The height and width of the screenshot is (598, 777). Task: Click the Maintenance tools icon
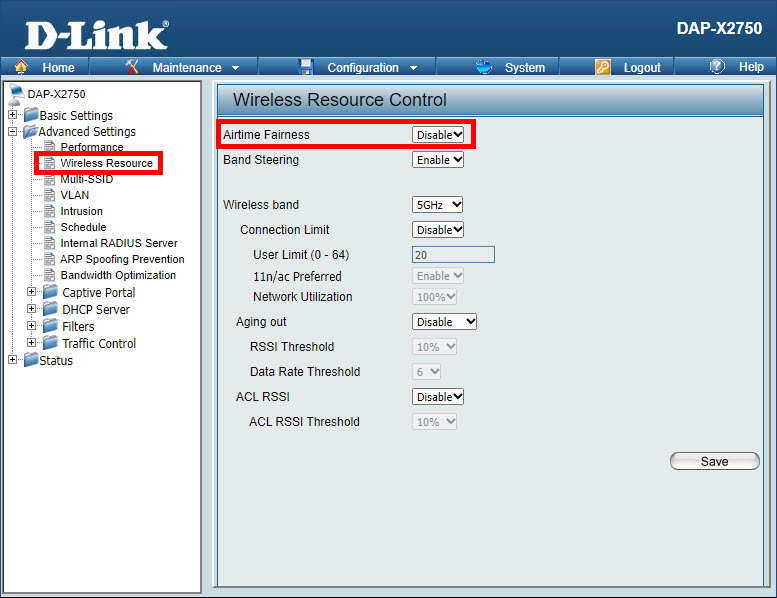tap(134, 67)
